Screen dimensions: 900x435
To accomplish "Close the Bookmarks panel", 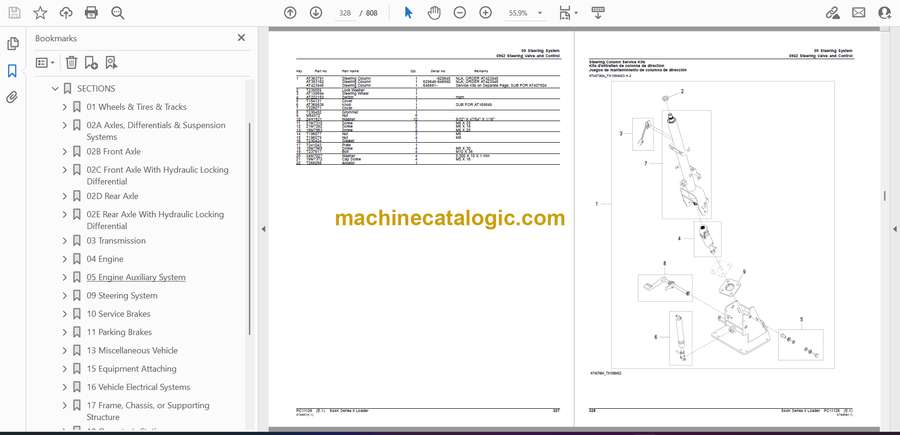I will point(241,38).
